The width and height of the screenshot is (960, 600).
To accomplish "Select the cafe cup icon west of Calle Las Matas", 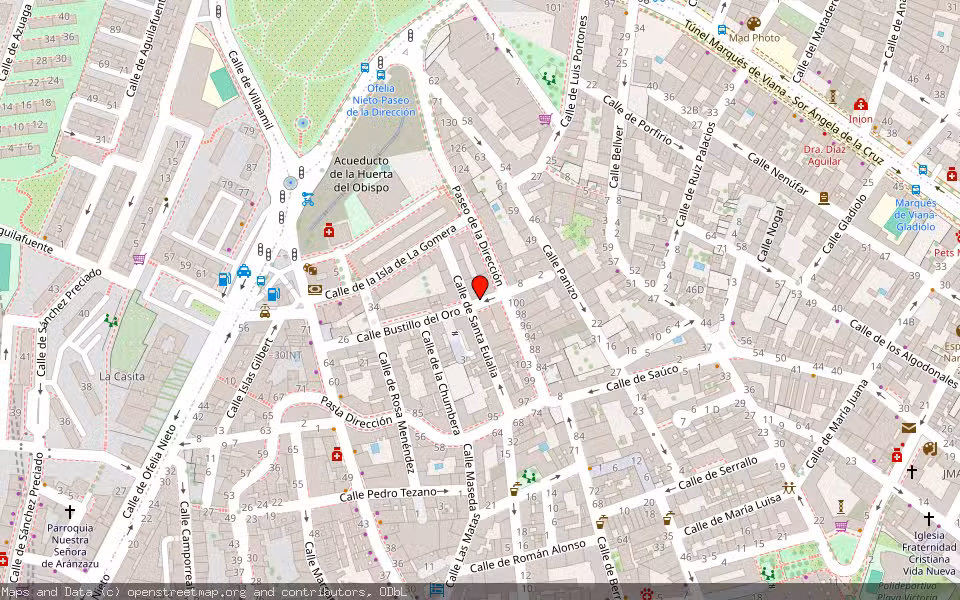I will pyautogui.click(x=516, y=490).
